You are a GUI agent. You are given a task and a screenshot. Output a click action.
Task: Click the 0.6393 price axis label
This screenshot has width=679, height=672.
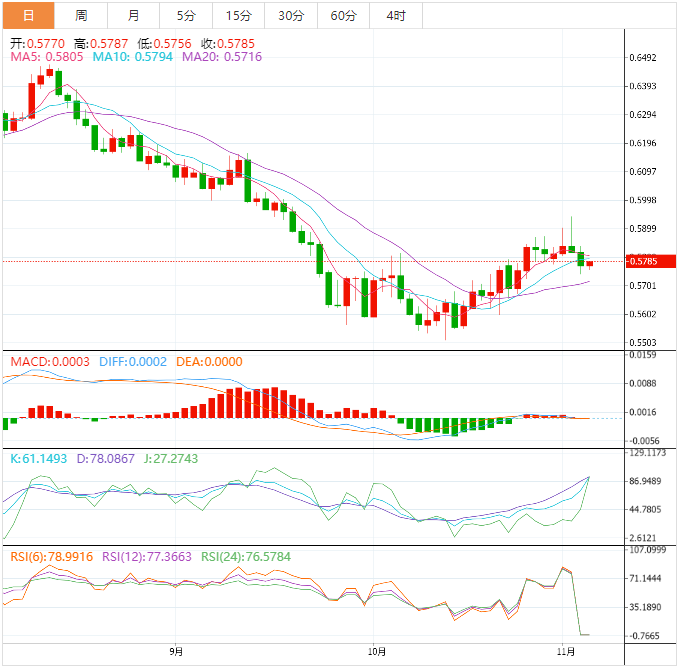(643, 86)
